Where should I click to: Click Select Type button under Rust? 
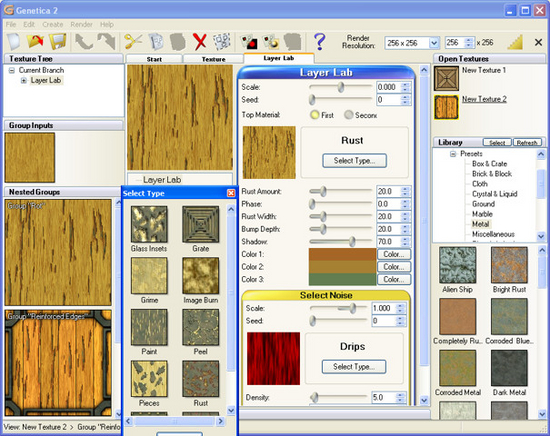click(354, 161)
